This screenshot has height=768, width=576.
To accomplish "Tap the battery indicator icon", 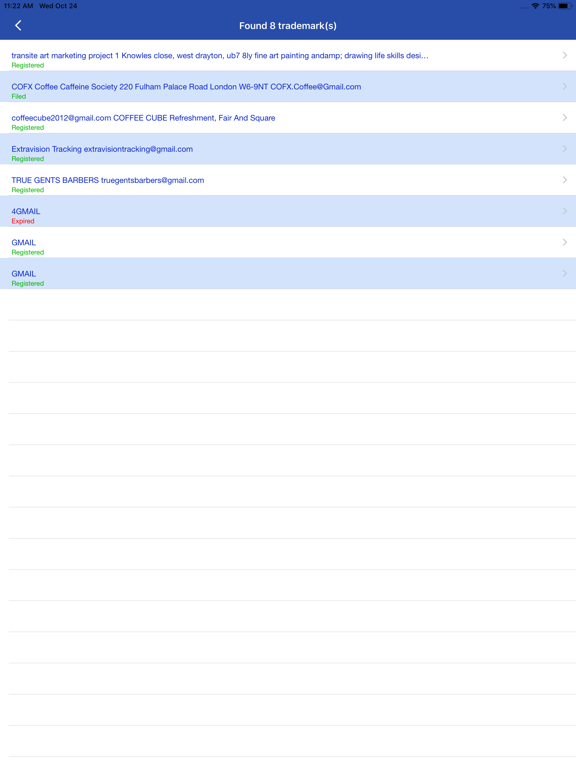I will (564, 6).
